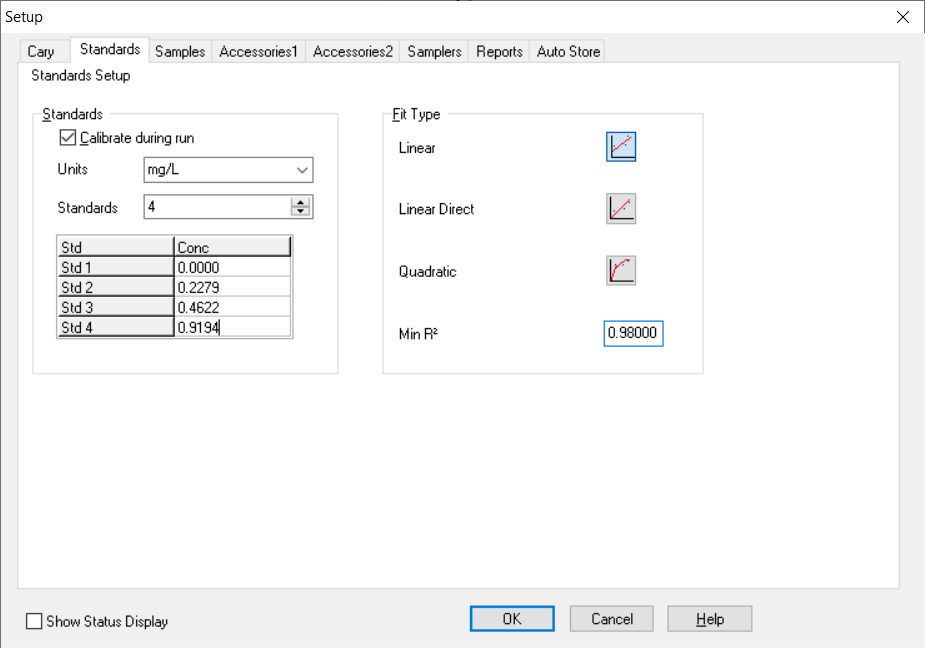Uncheck Calibrate during run

69,138
